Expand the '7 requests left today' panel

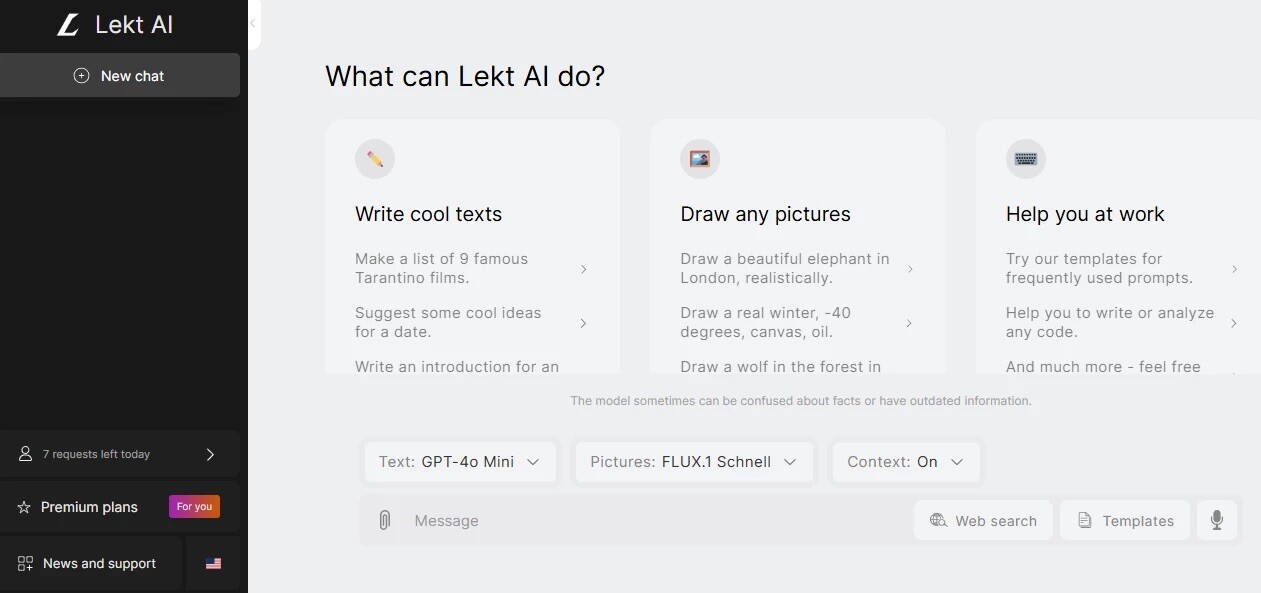[x=210, y=454]
